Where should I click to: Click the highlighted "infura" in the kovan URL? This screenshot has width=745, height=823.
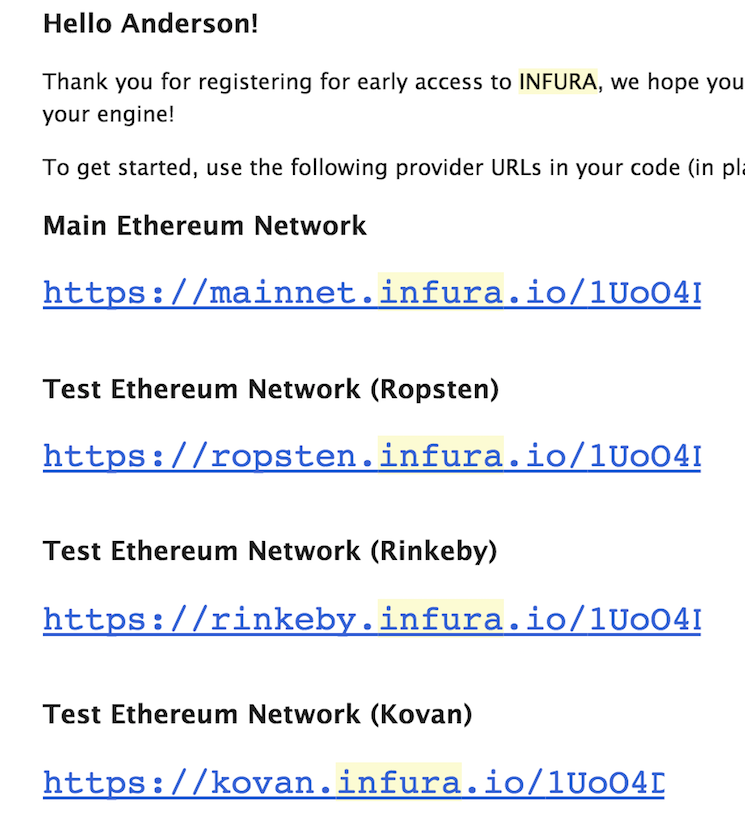pyautogui.click(x=399, y=783)
